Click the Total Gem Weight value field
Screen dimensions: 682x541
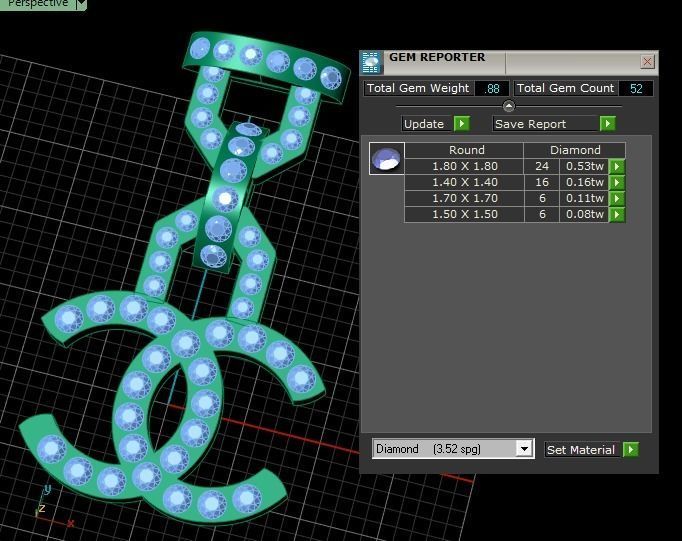click(x=492, y=89)
